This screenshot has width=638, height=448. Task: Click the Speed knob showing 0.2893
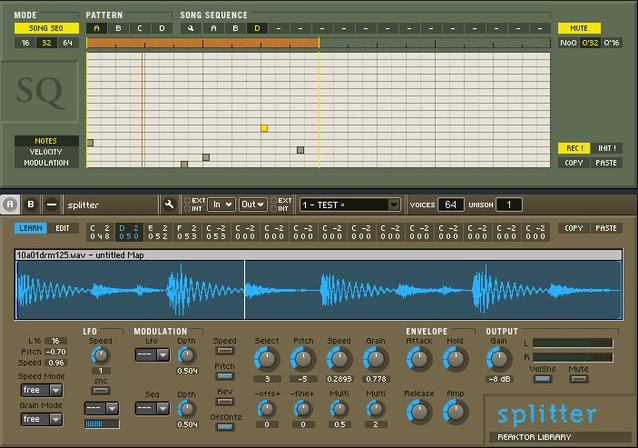tap(339, 359)
